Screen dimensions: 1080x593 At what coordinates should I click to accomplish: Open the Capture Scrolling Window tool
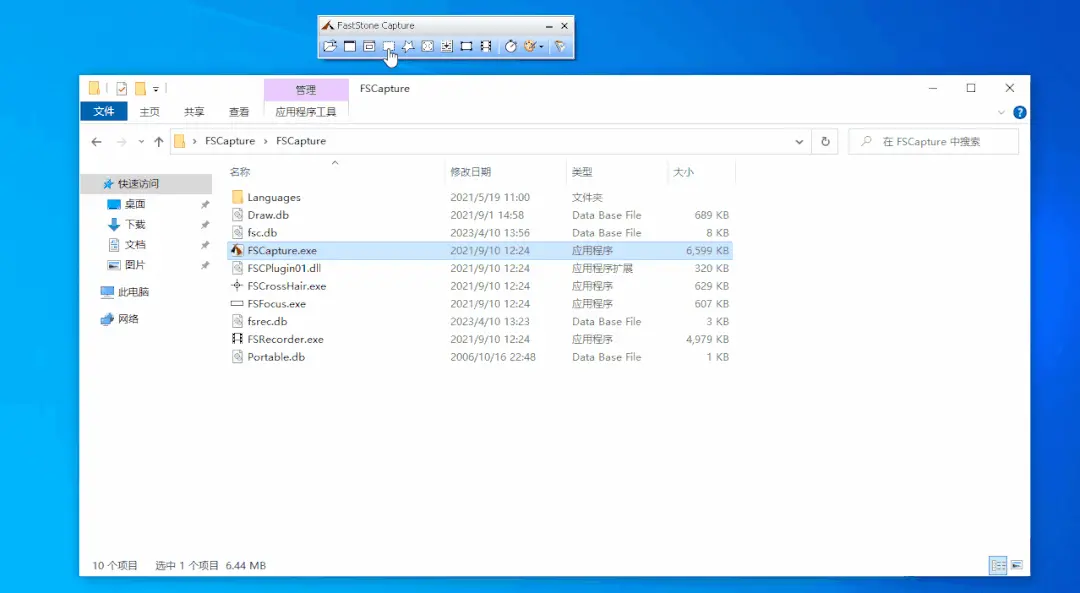(447, 45)
